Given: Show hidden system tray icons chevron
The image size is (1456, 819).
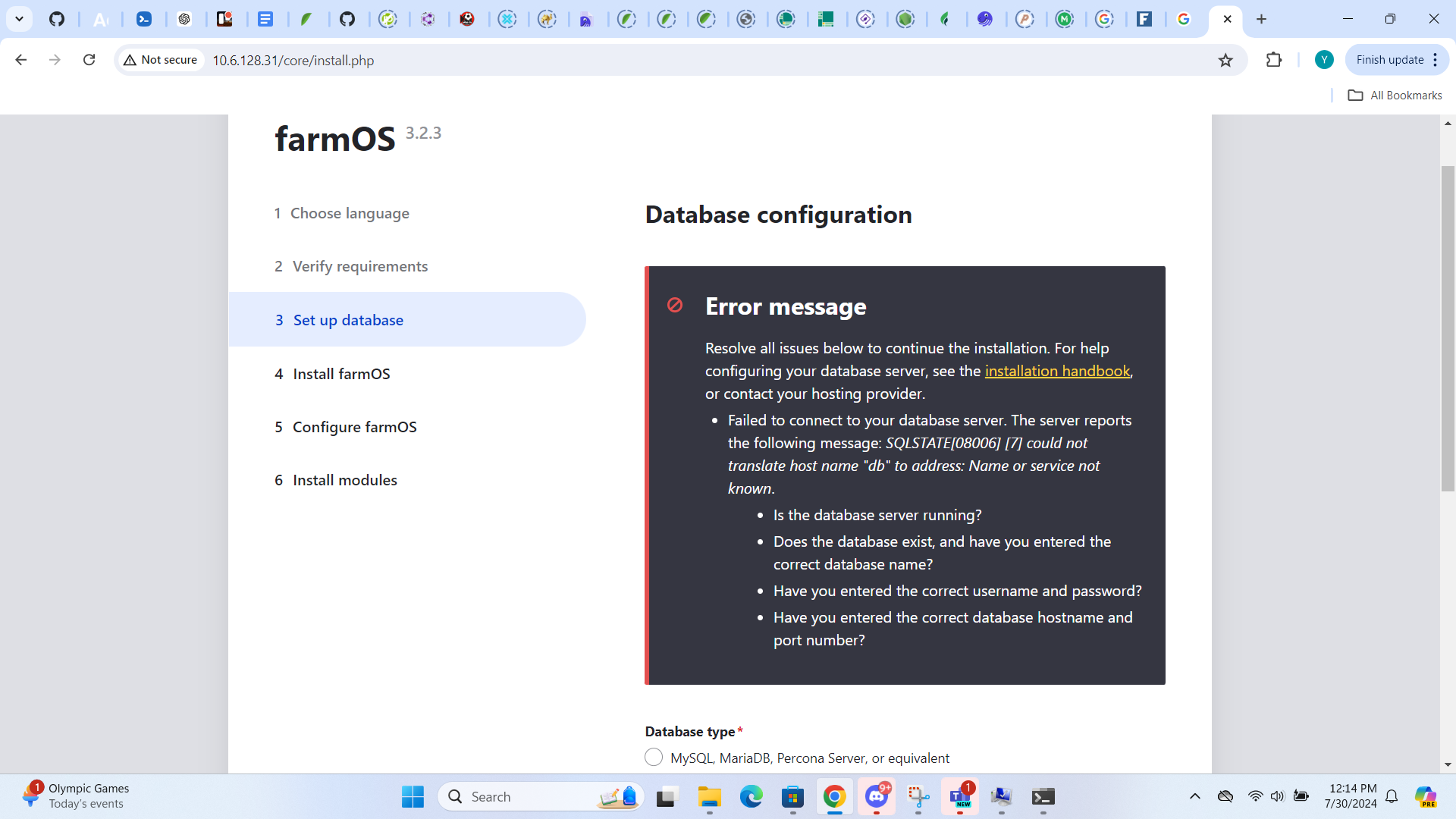Looking at the screenshot, I should click(x=1195, y=796).
